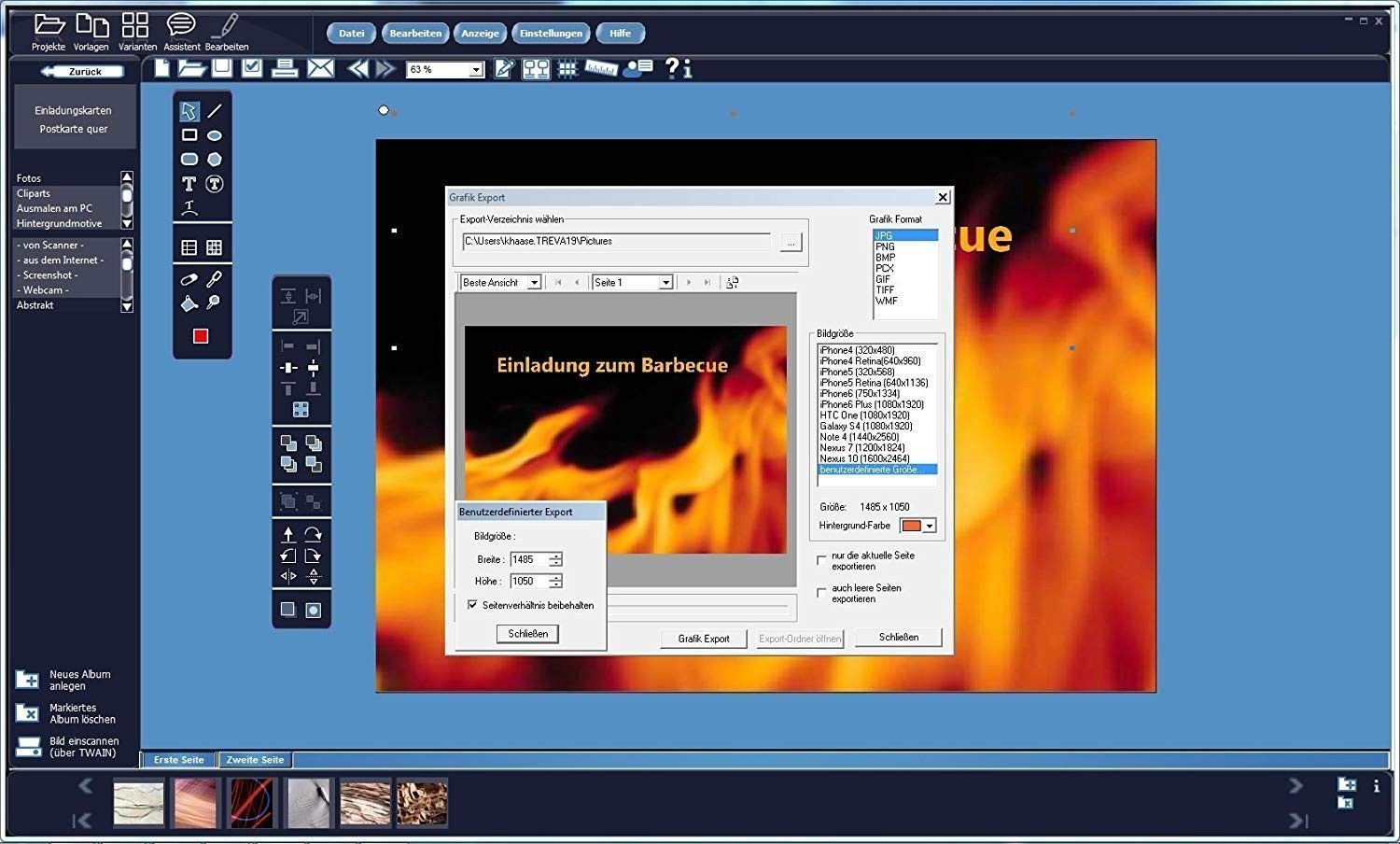Select the line drawing tool

click(x=215, y=111)
